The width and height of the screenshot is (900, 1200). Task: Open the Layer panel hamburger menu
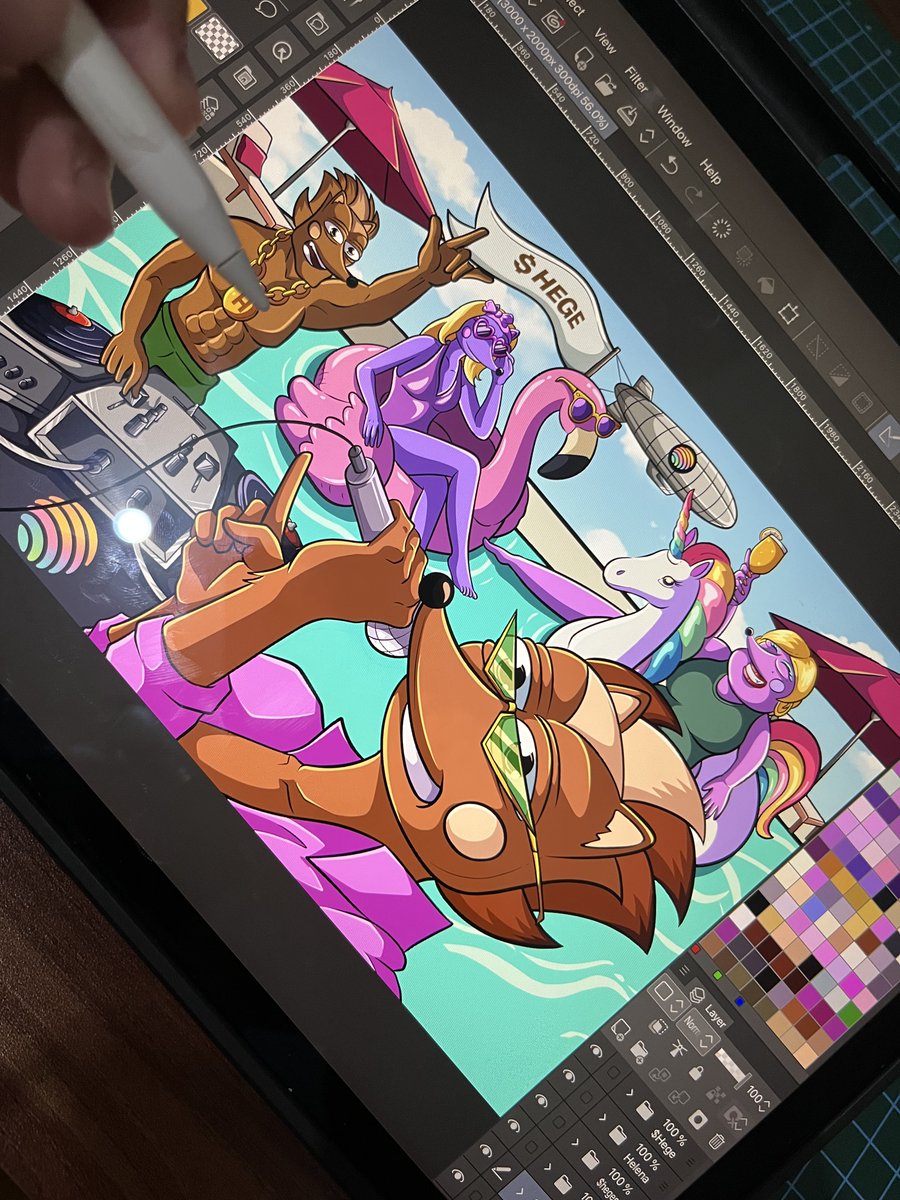click(x=683, y=971)
